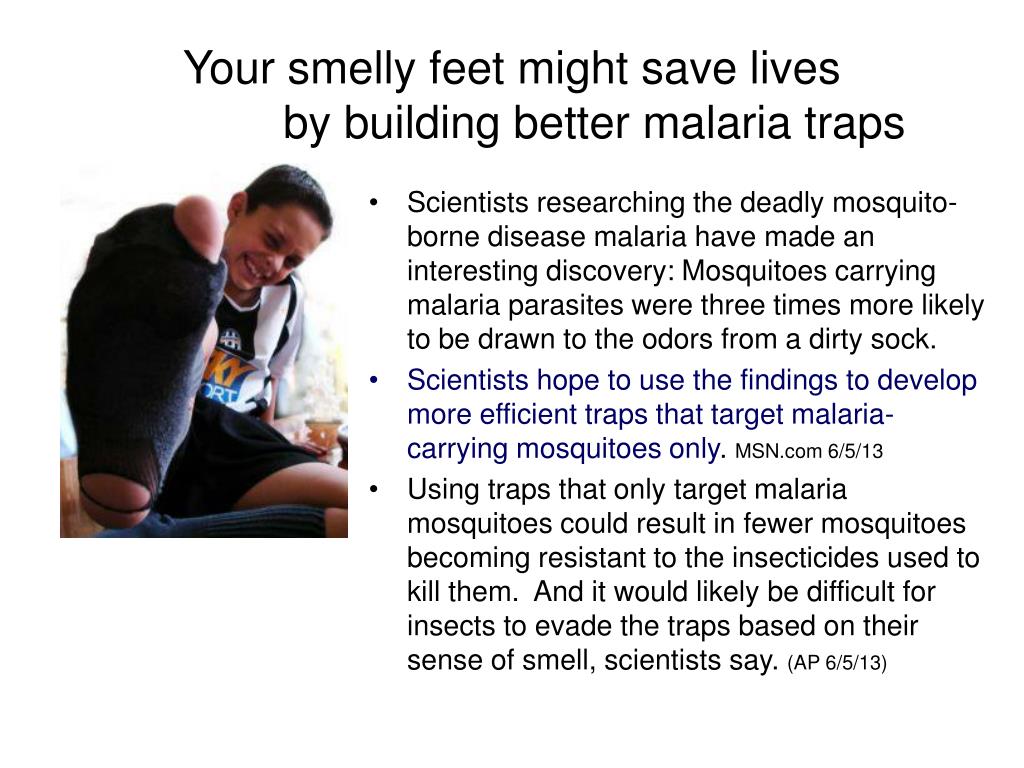Click the blue line 'more efficient traps that target malaria-'
Screen dimensions: 1024x768
point(650,415)
